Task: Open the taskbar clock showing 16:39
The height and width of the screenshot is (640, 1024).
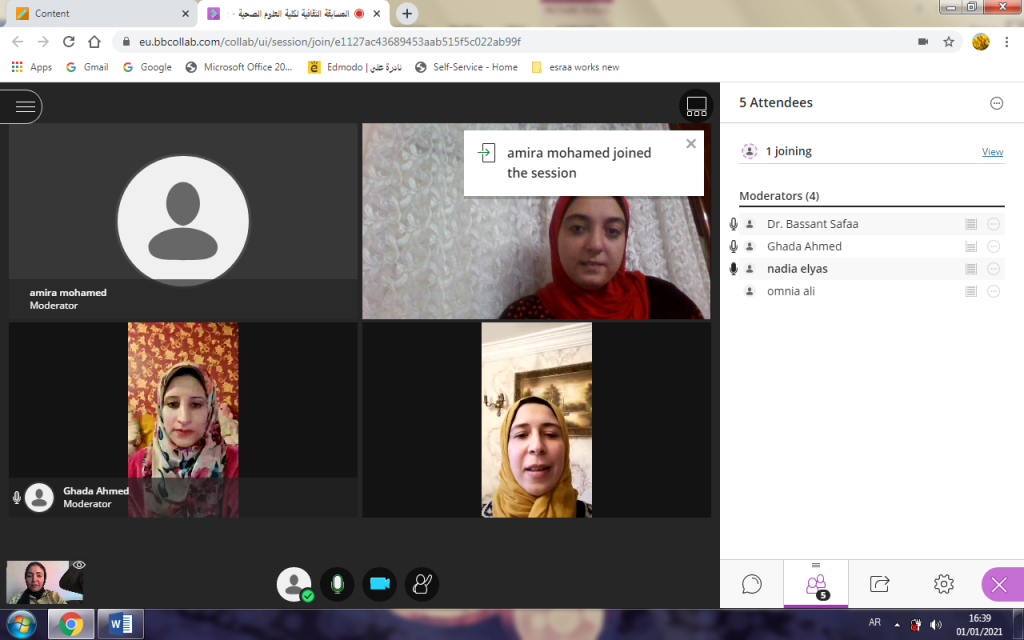Action: tap(980, 624)
